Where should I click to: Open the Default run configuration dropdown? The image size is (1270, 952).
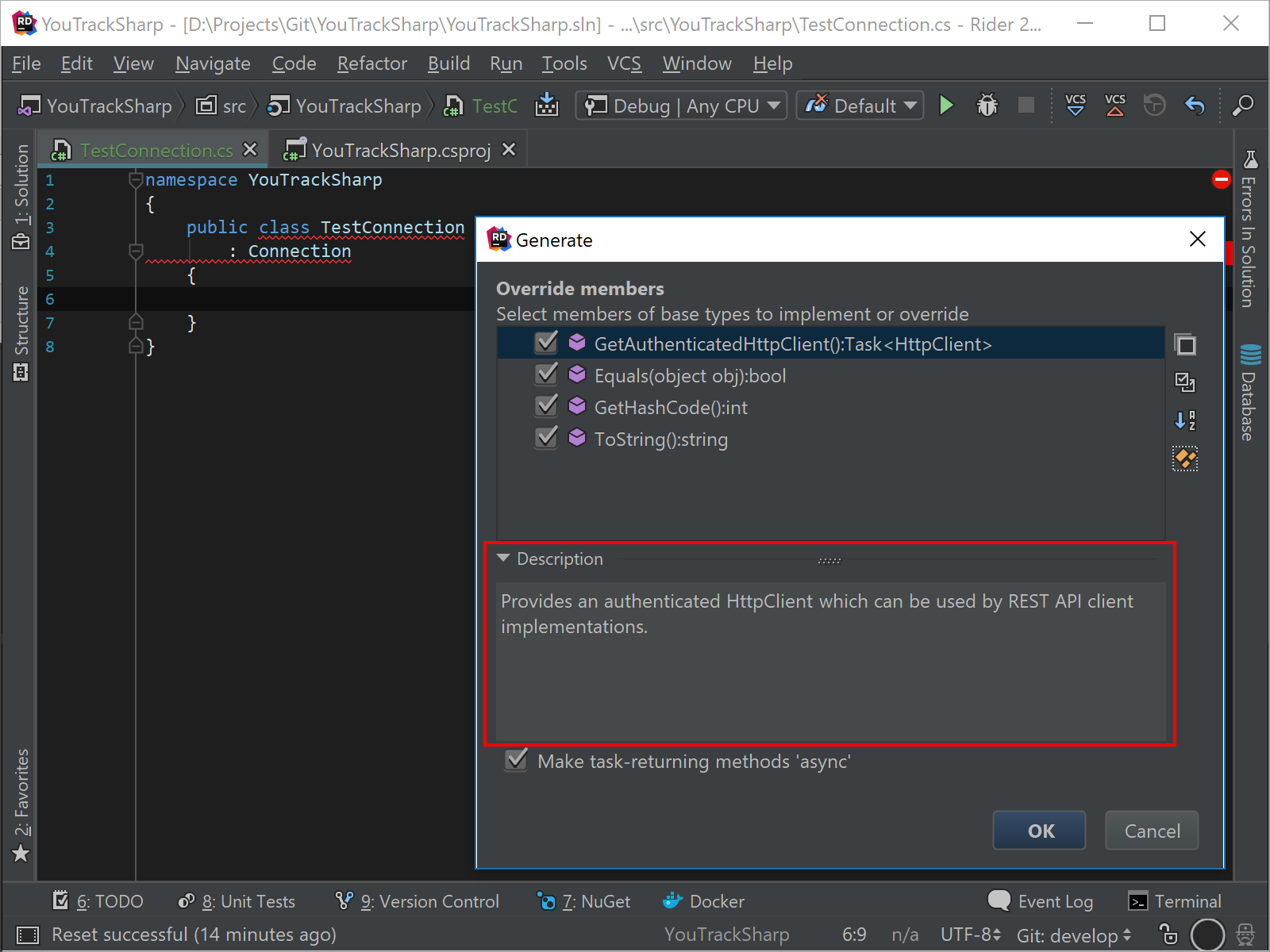pyautogui.click(x=860, y=106)
